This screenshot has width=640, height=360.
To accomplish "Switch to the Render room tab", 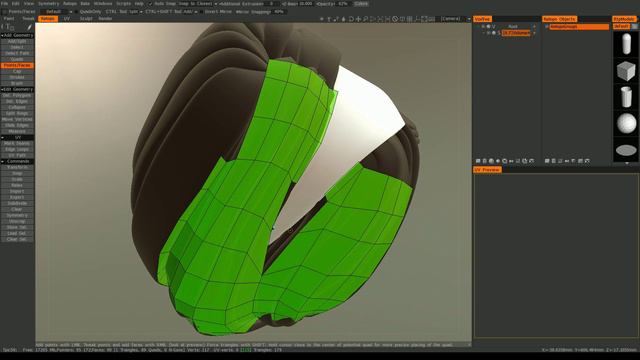I will click(105, 19).
